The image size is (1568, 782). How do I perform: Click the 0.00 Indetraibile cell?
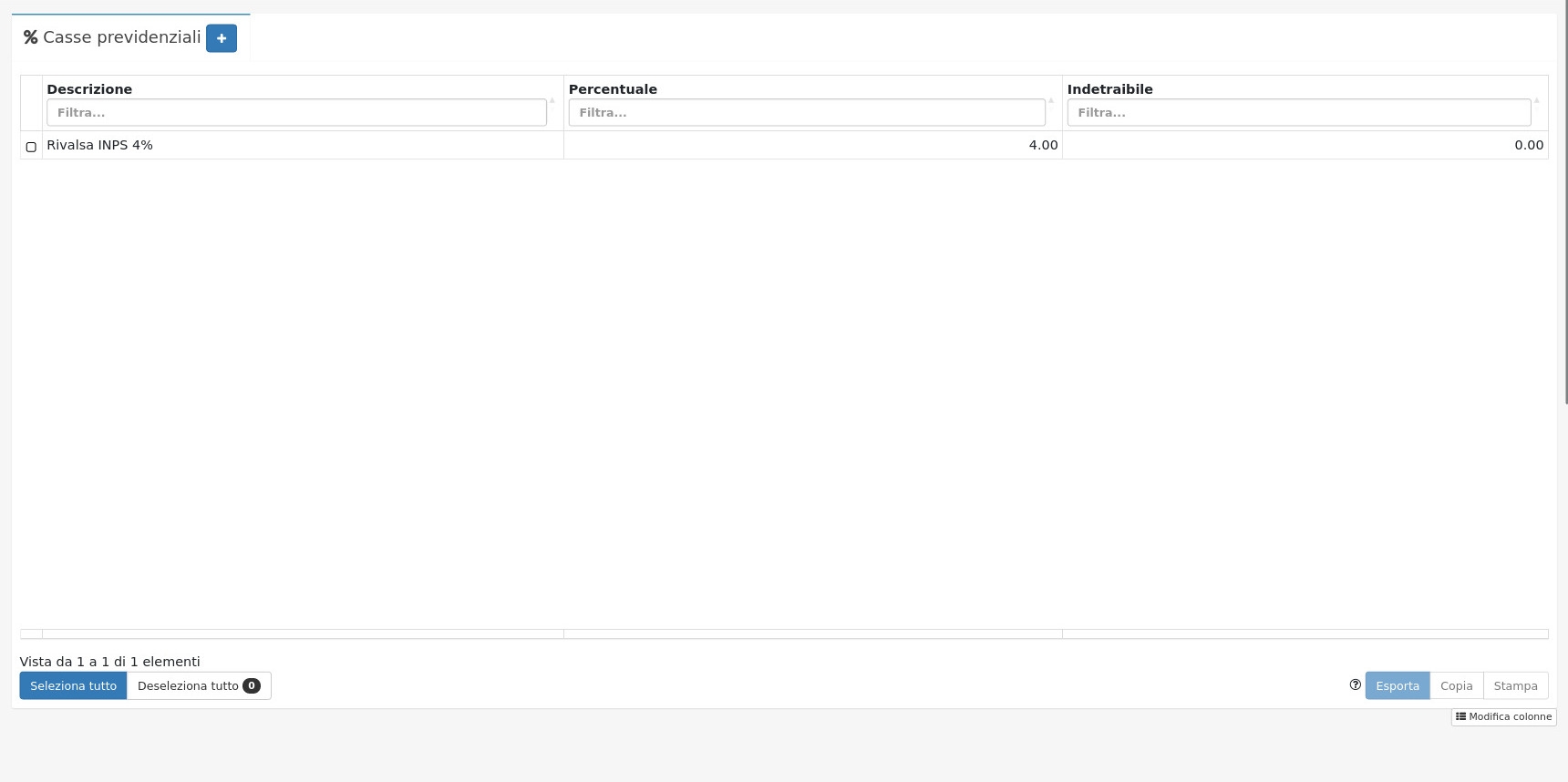1528,145
